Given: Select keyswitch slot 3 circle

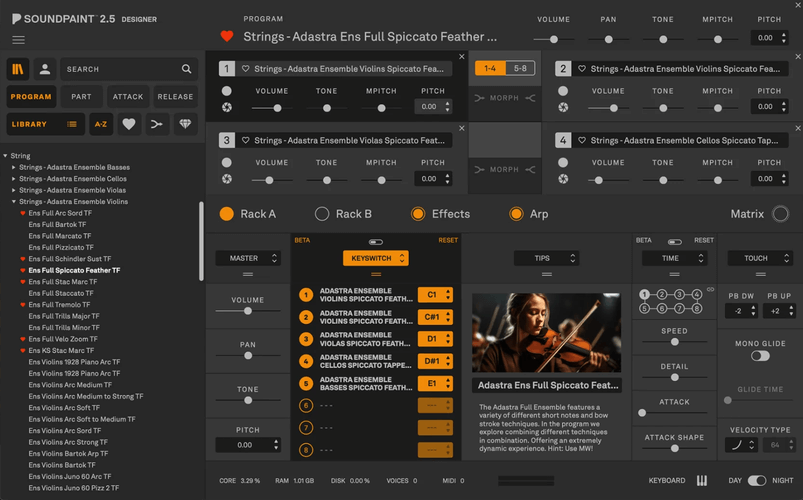Looking at the screenshot, I should click(x=306, y=339).
